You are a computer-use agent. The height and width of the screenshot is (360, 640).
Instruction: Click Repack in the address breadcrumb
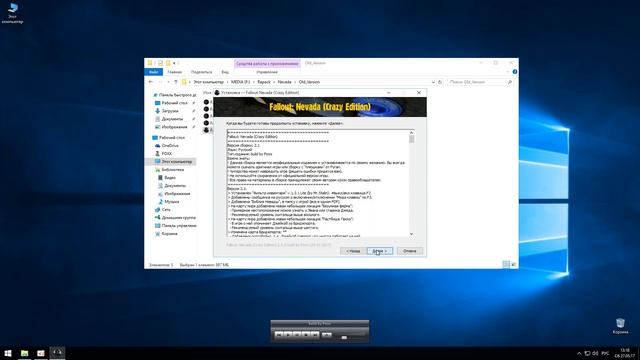pos(264,82)
